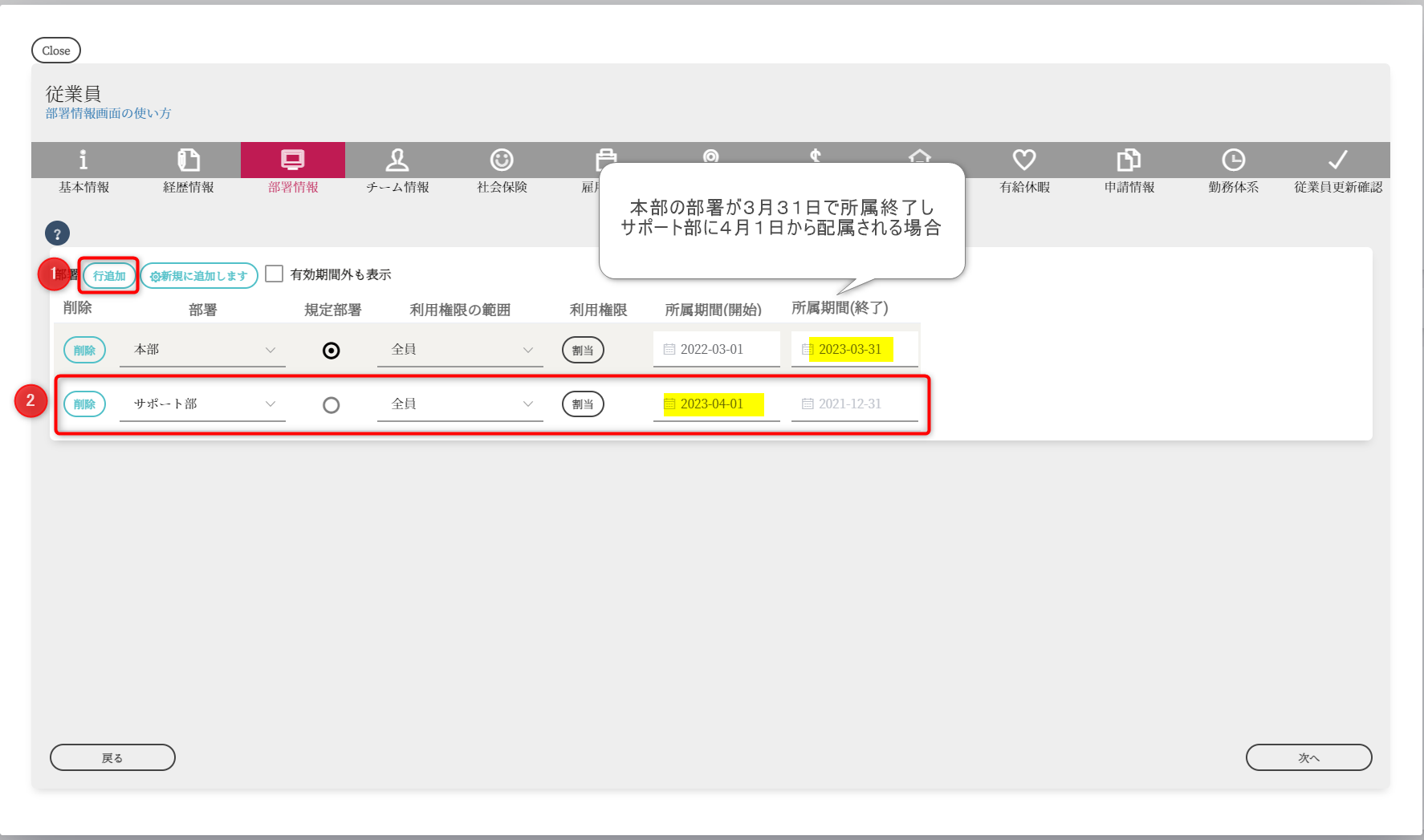1424x840 pixels.
Task: Select 規定部署 radio for 本部 row
Action: pyautogui.click(x=331, y=351)
